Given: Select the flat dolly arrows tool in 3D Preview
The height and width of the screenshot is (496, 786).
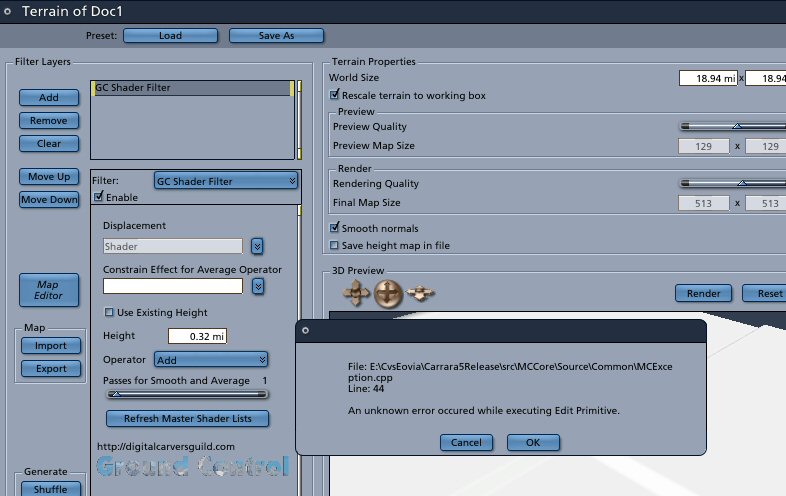Looking at the screenshot, I should click(x=420, y=292).
